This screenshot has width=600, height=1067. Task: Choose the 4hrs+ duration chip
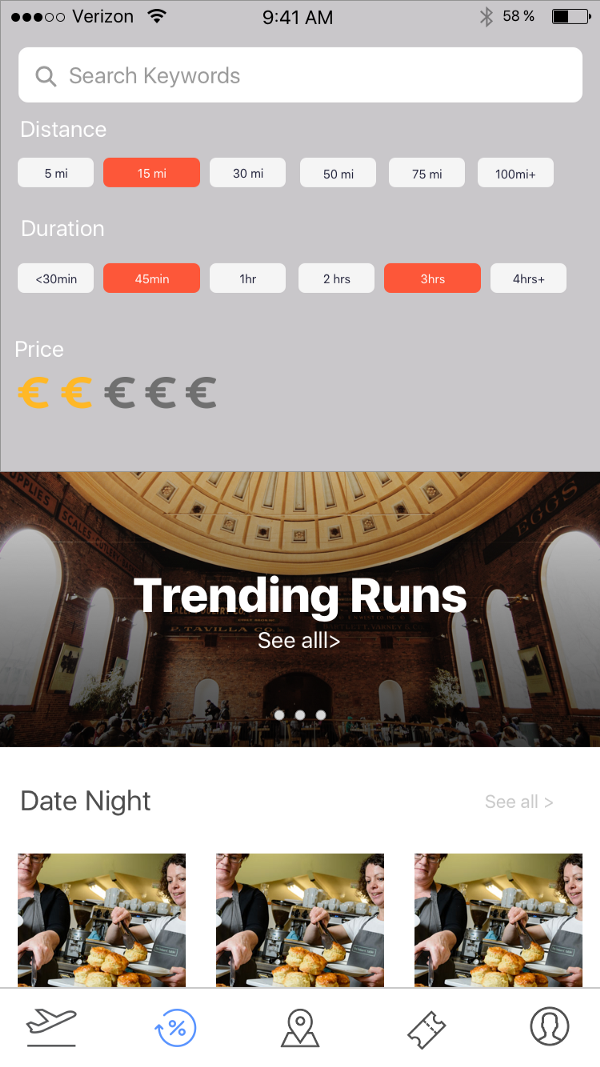(x=529, y=278)
